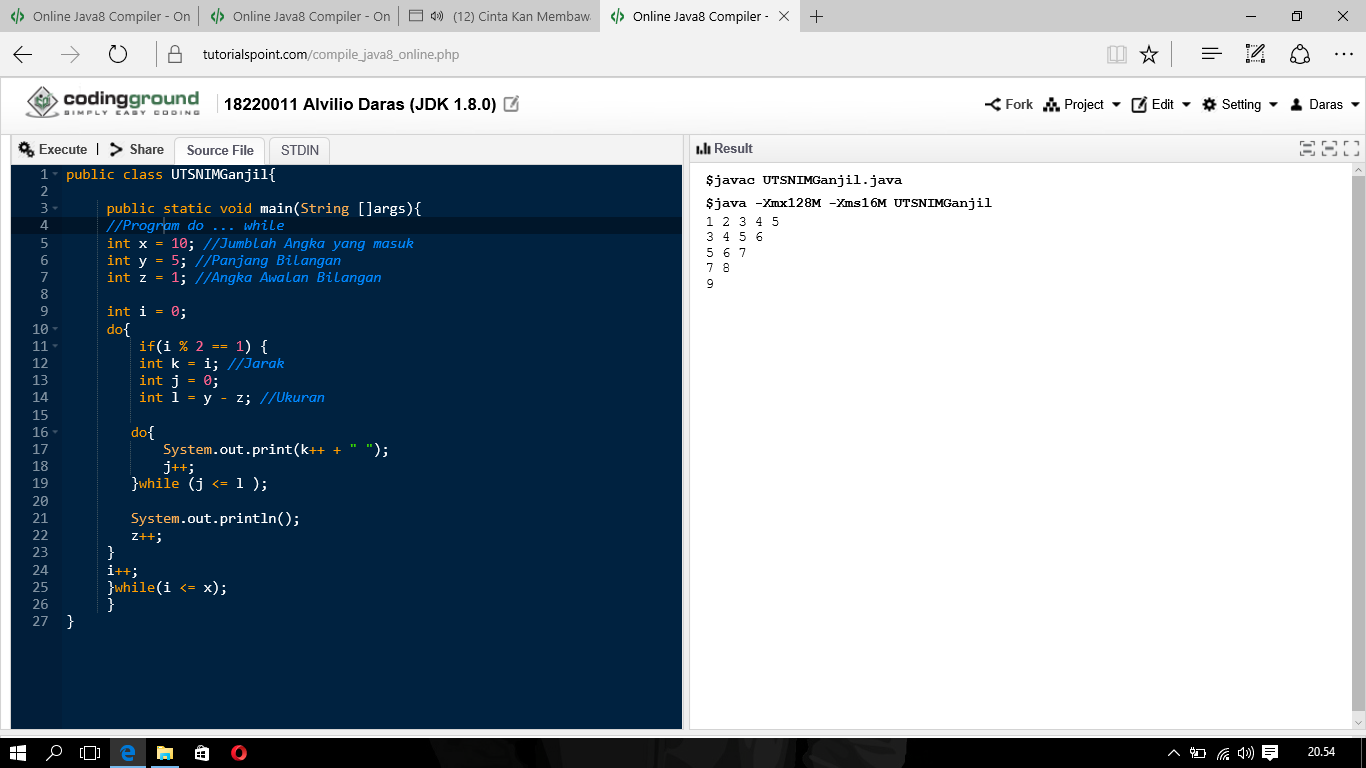Open the Daras user dropdown
This screenshot has height=768, width=1366.
coord(1325,104)
